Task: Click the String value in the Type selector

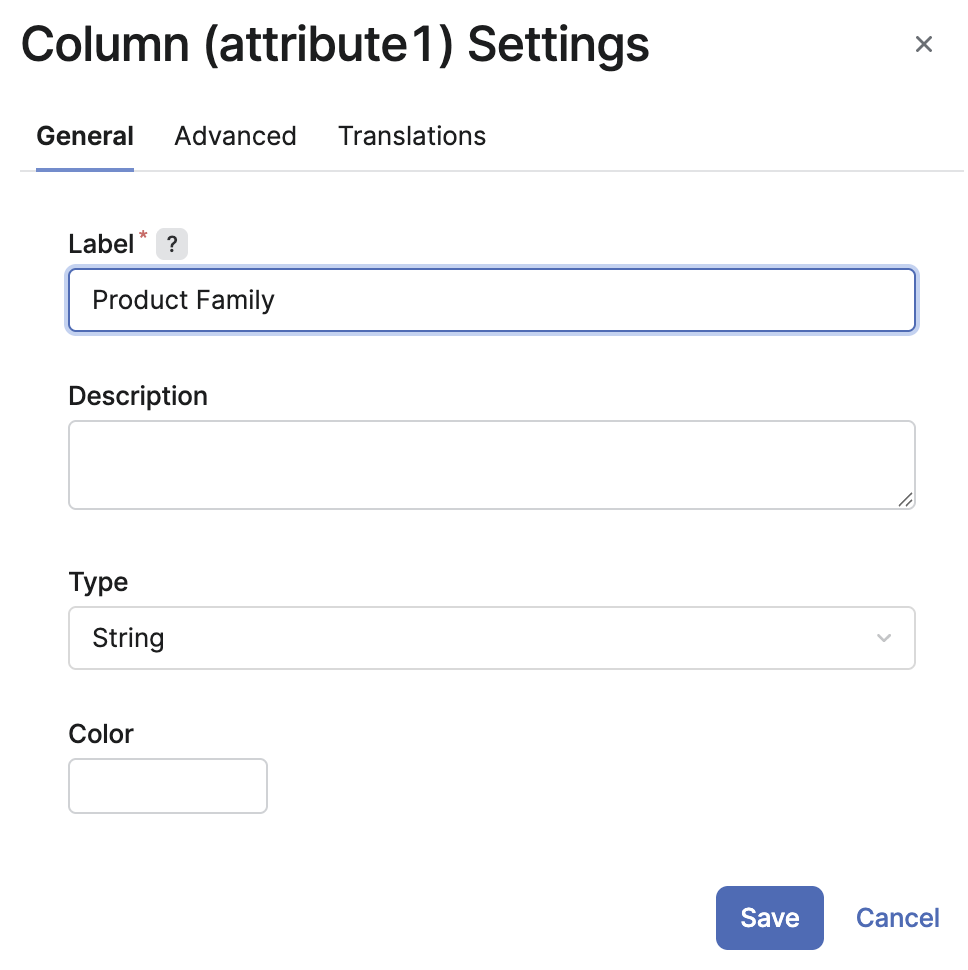Action: (x=128, y=638)
